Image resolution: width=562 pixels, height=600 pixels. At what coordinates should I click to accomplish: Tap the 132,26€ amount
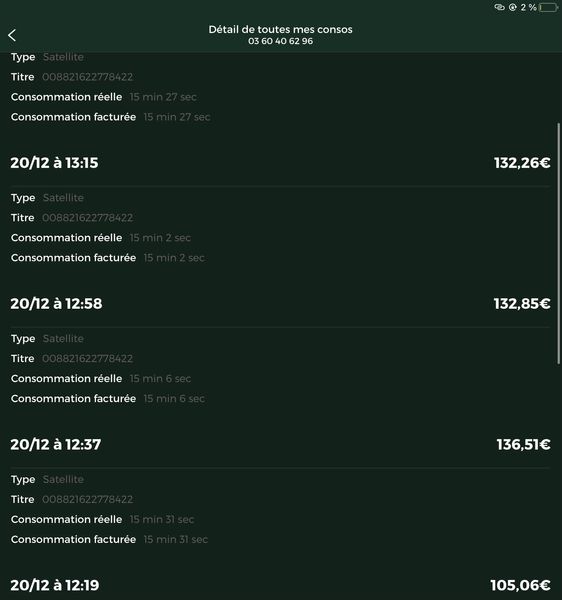click(x=522, y=163)
